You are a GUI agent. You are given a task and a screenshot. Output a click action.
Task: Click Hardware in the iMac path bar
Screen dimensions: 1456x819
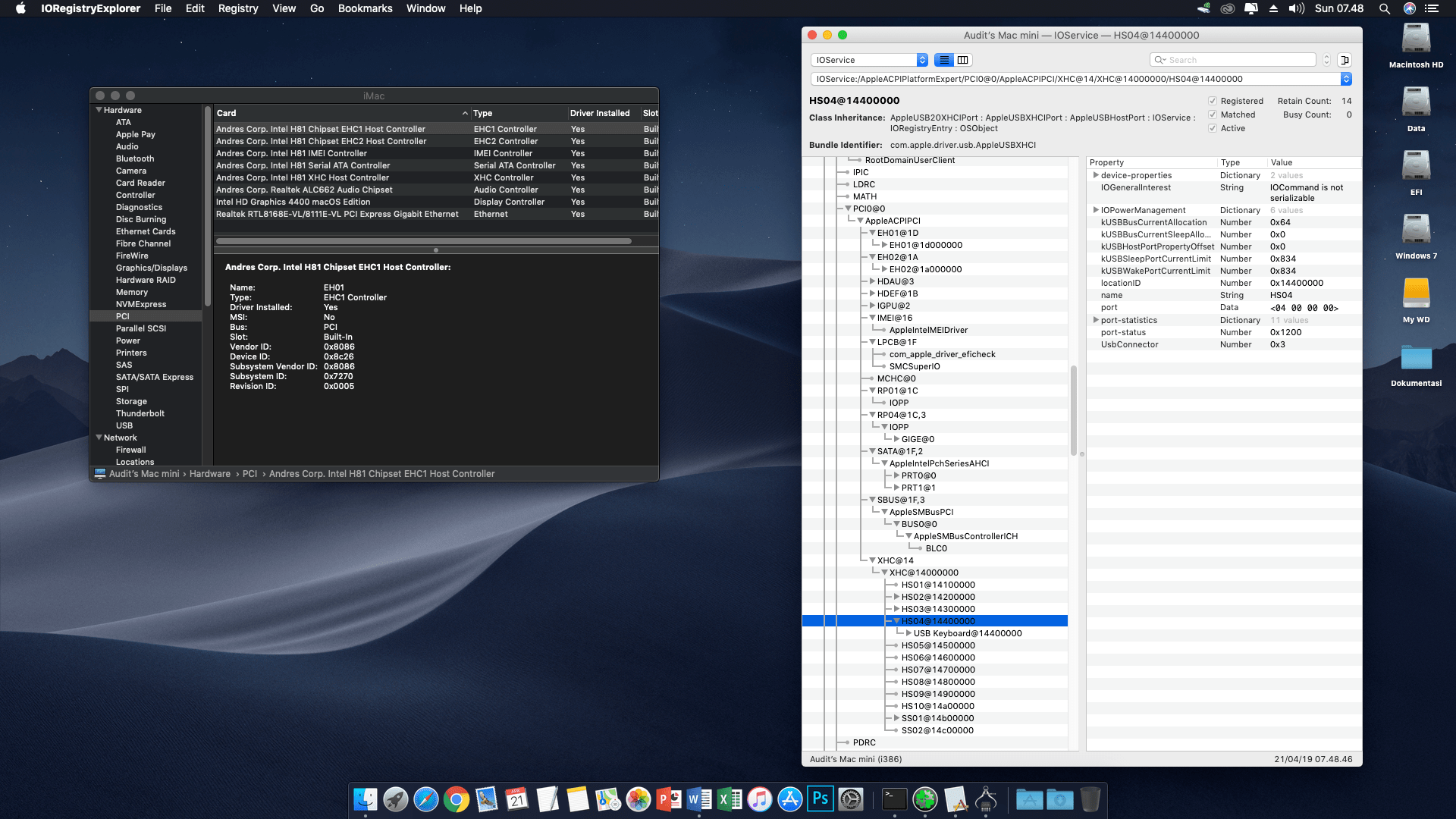210,474
